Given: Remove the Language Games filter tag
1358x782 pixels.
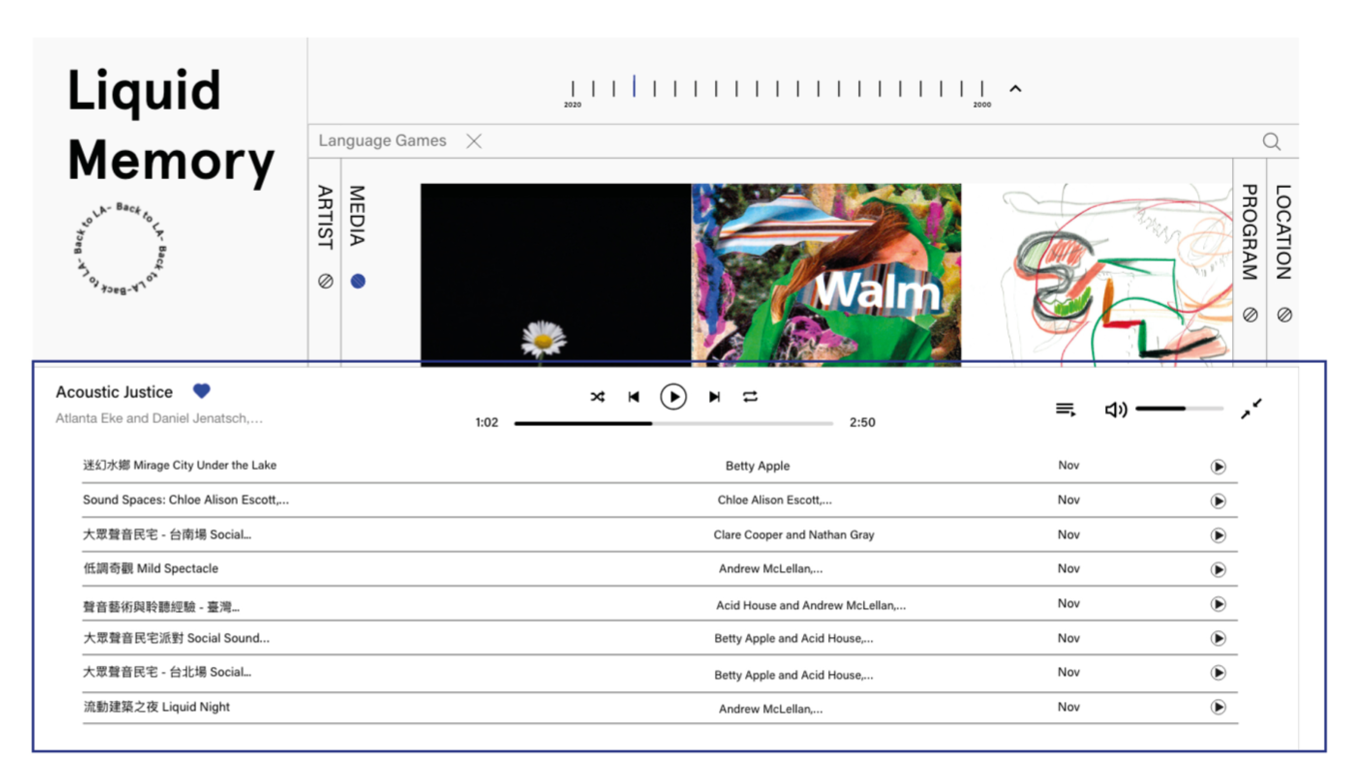Looking at the screenshot, I should pos(474,140).
